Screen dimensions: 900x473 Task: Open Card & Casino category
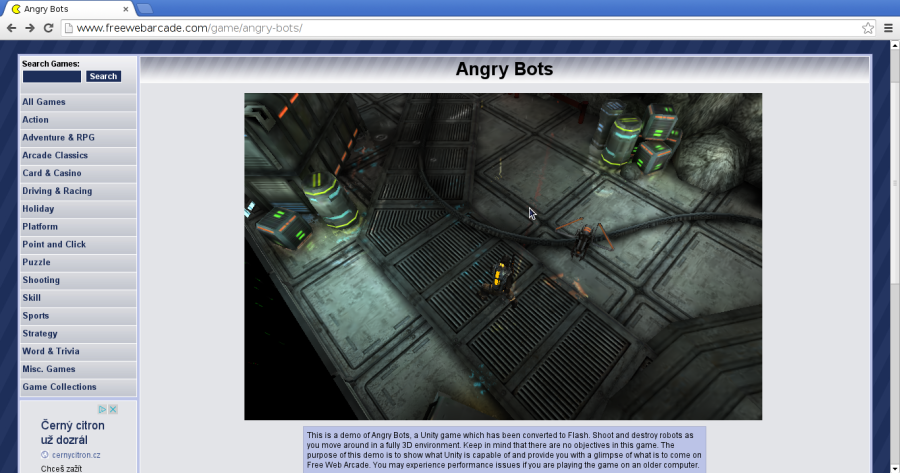point(78,173)
